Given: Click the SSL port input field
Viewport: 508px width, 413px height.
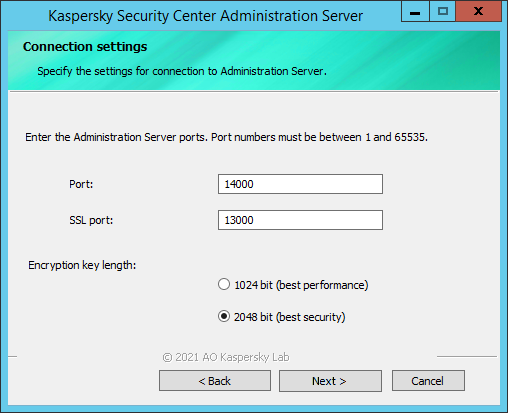Looking at the screenshot, I should point(300,220).
